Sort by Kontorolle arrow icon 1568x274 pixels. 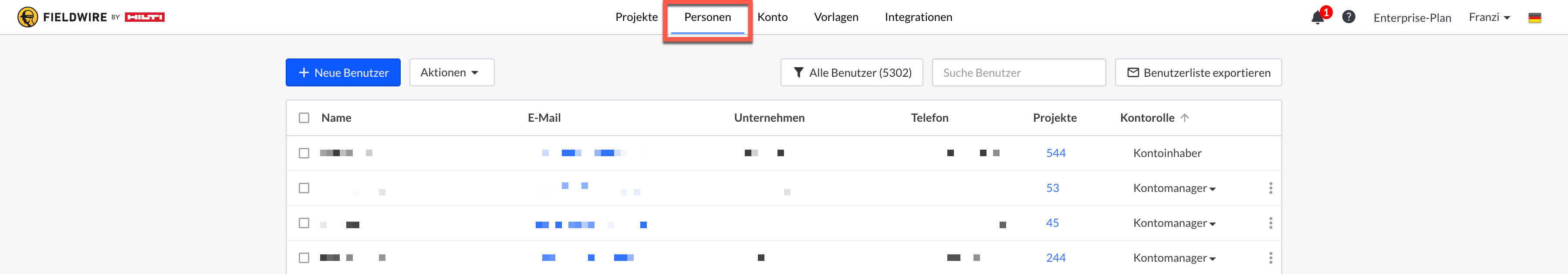pos(1184,118)
